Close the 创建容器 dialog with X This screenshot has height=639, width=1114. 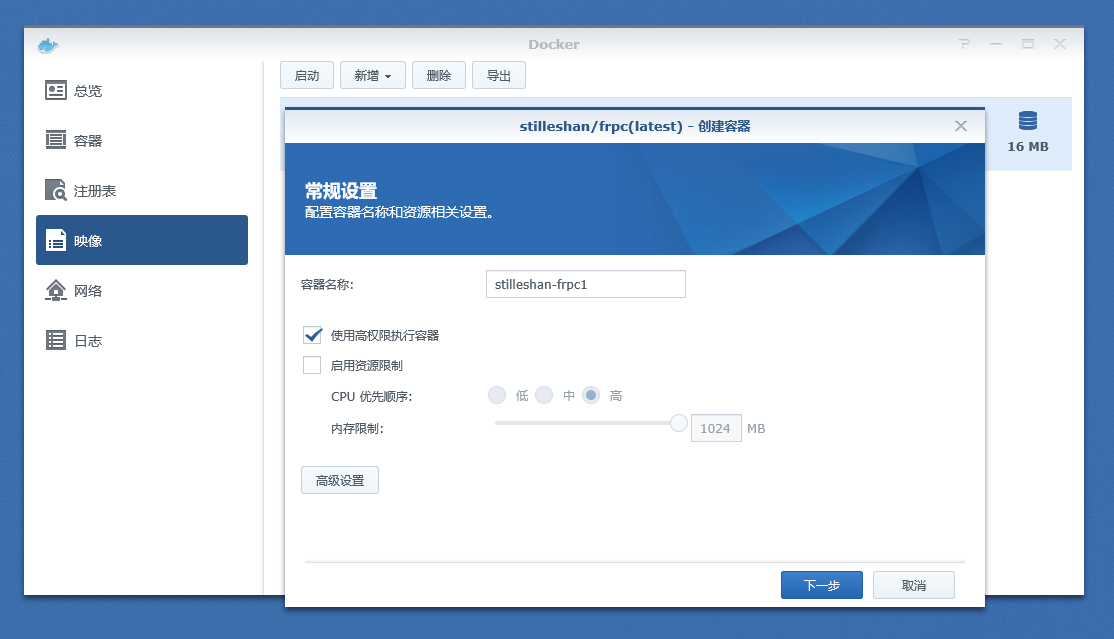tap(961, 126)
